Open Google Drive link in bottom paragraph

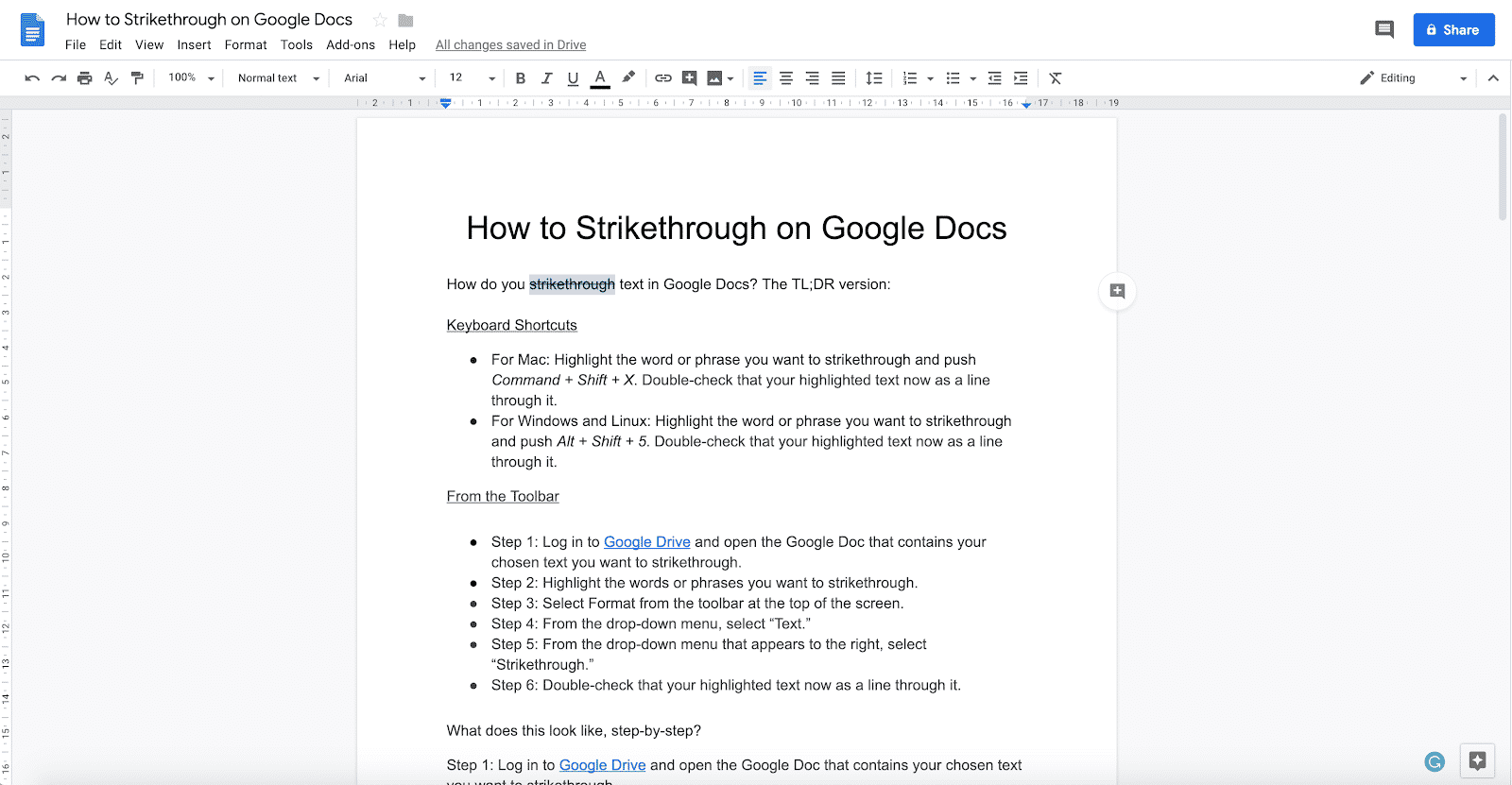[x=602, y=765]
